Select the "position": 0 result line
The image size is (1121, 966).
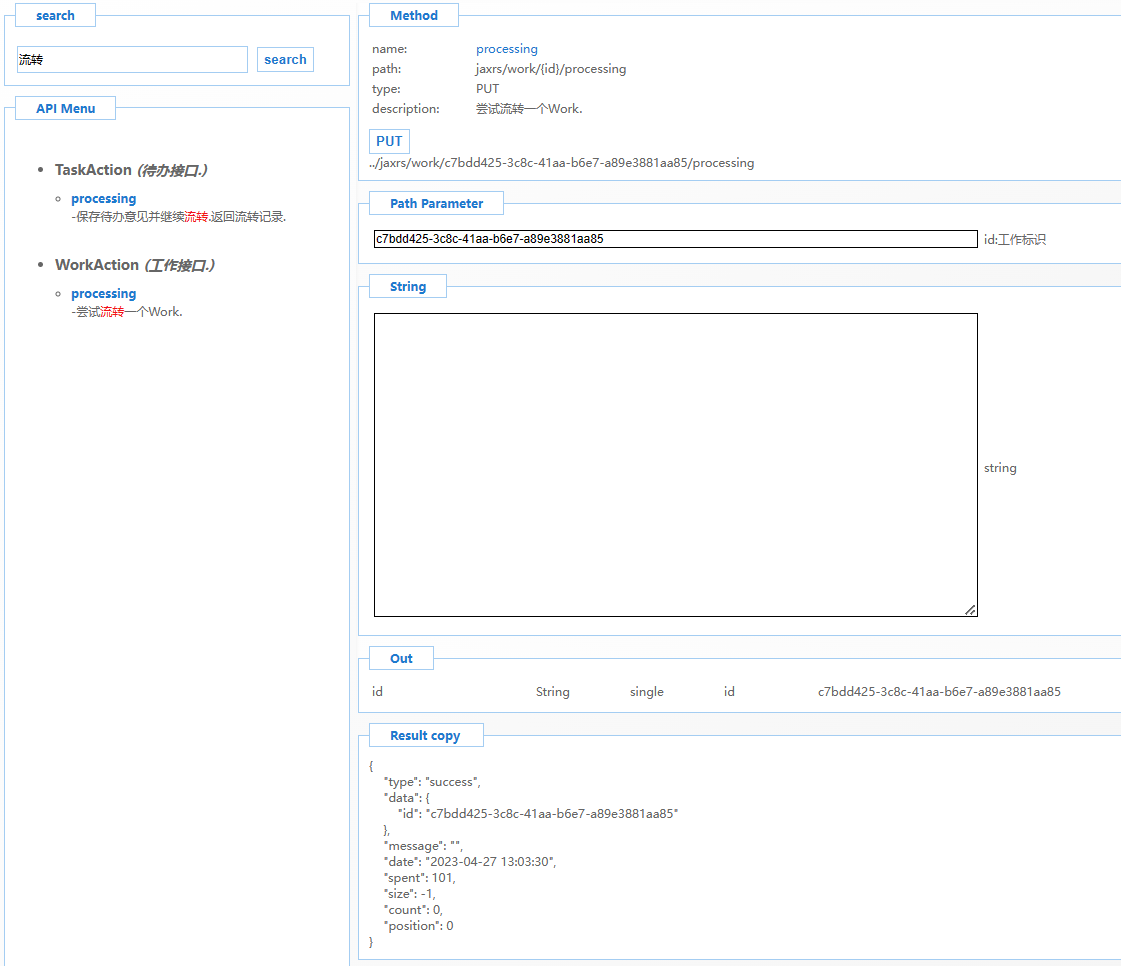click(x=418, y=925)
